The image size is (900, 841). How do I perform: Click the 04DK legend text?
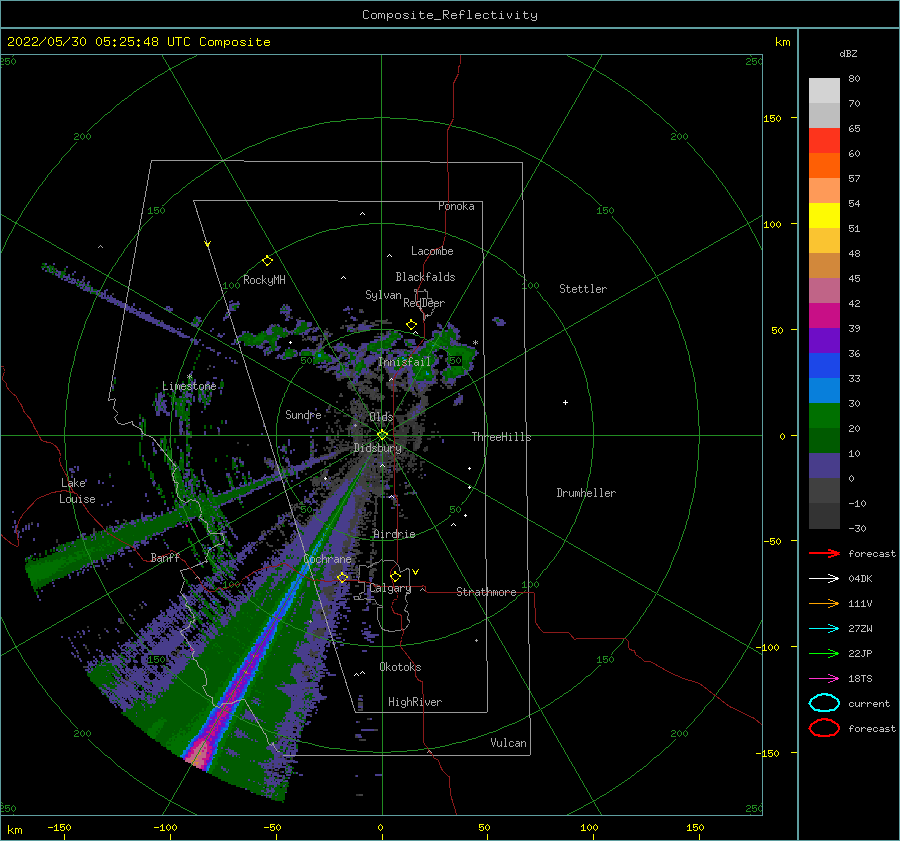[x=860, y=579]
